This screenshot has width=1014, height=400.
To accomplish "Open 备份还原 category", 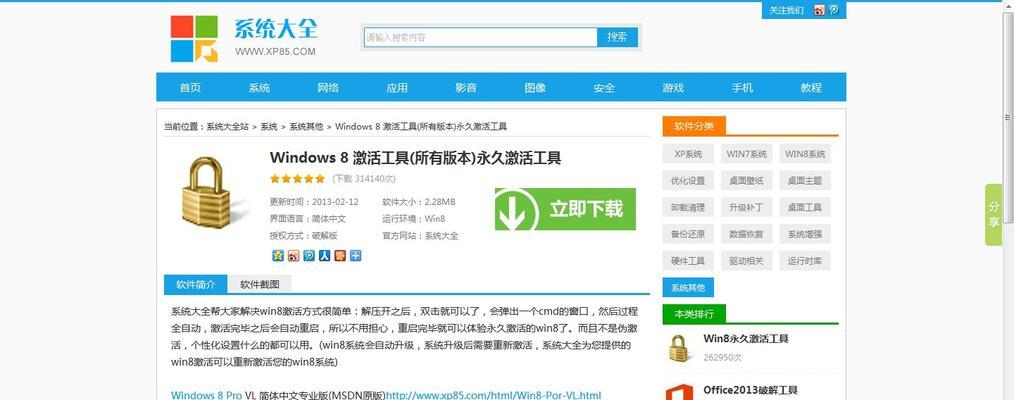I will (688, 234).
